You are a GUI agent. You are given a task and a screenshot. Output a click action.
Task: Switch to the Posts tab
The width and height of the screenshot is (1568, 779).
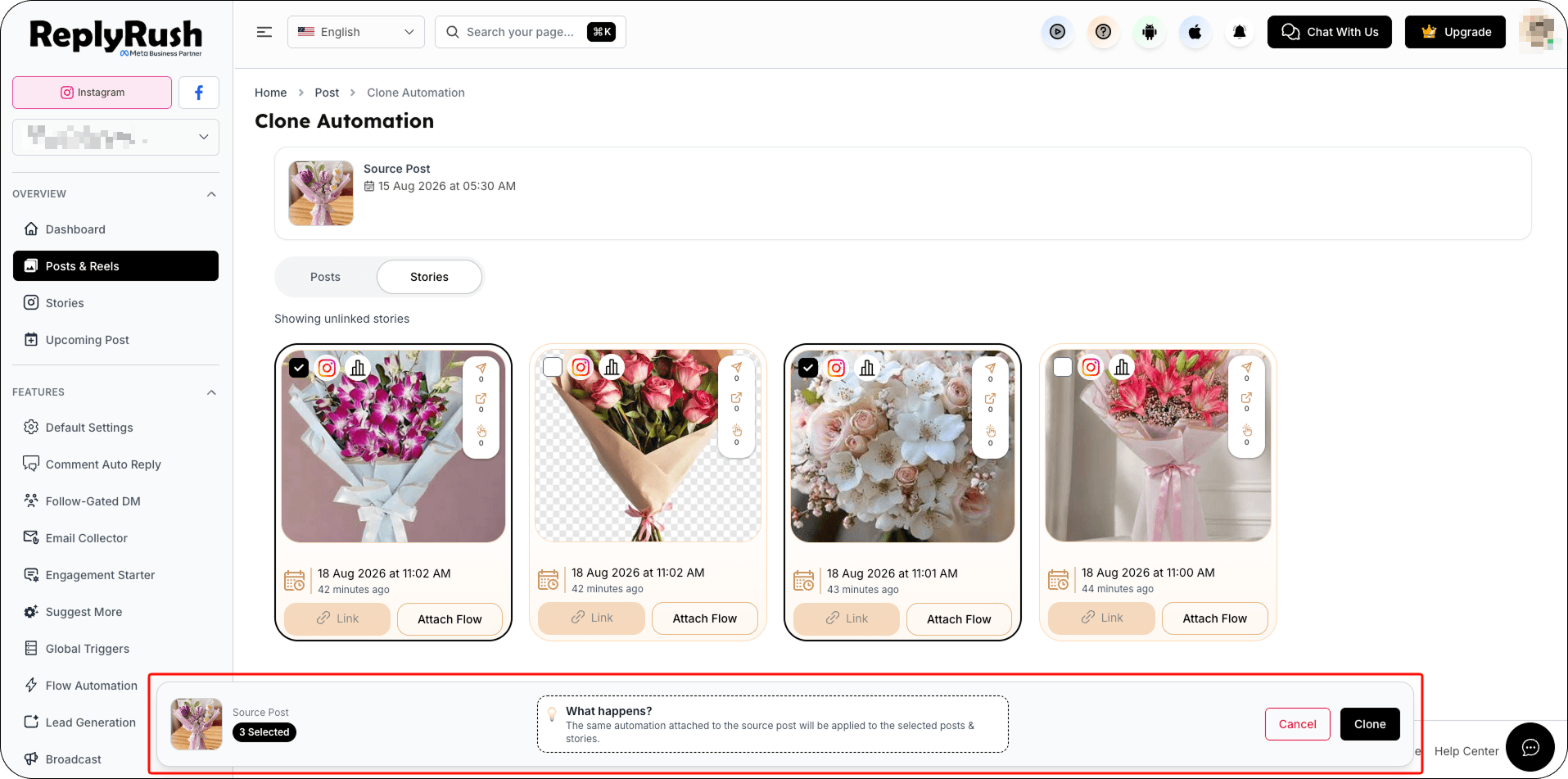pyautogui.click(x=325, y=277)
